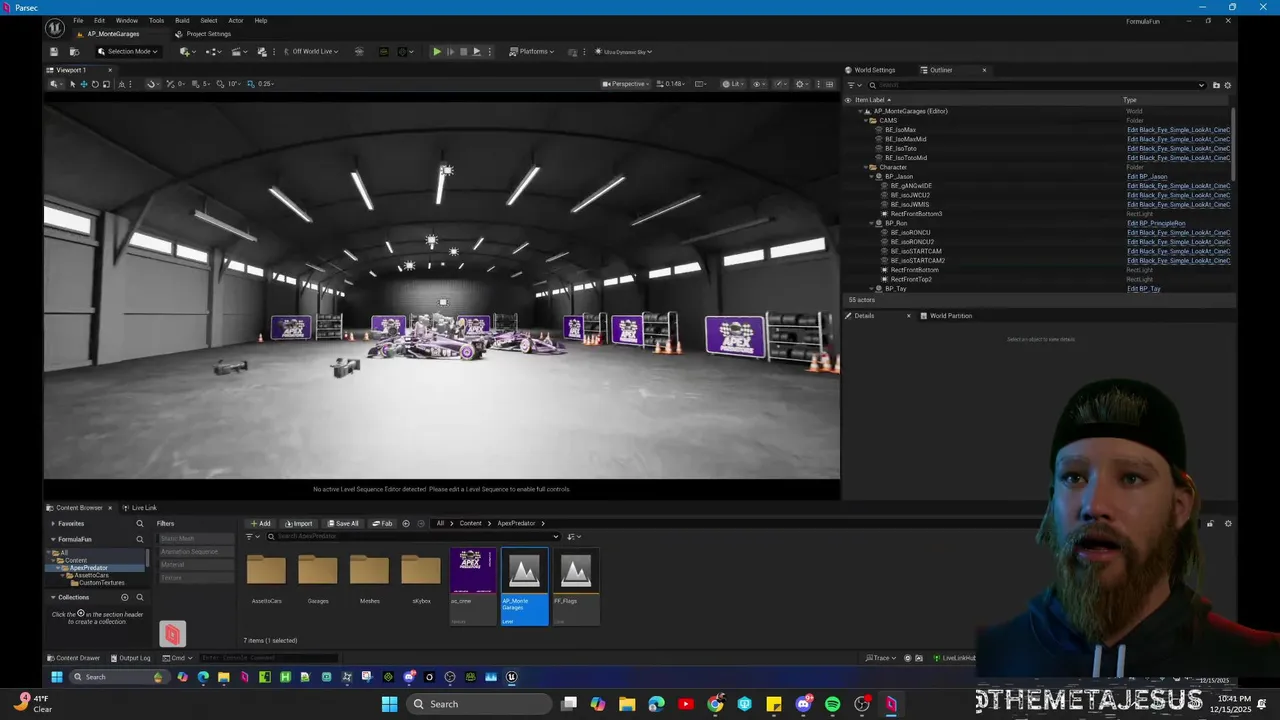The width and height of the screenshot is (1280, 720).
Task: Open the quick add content dropdown
Action: tap(187, 52)
